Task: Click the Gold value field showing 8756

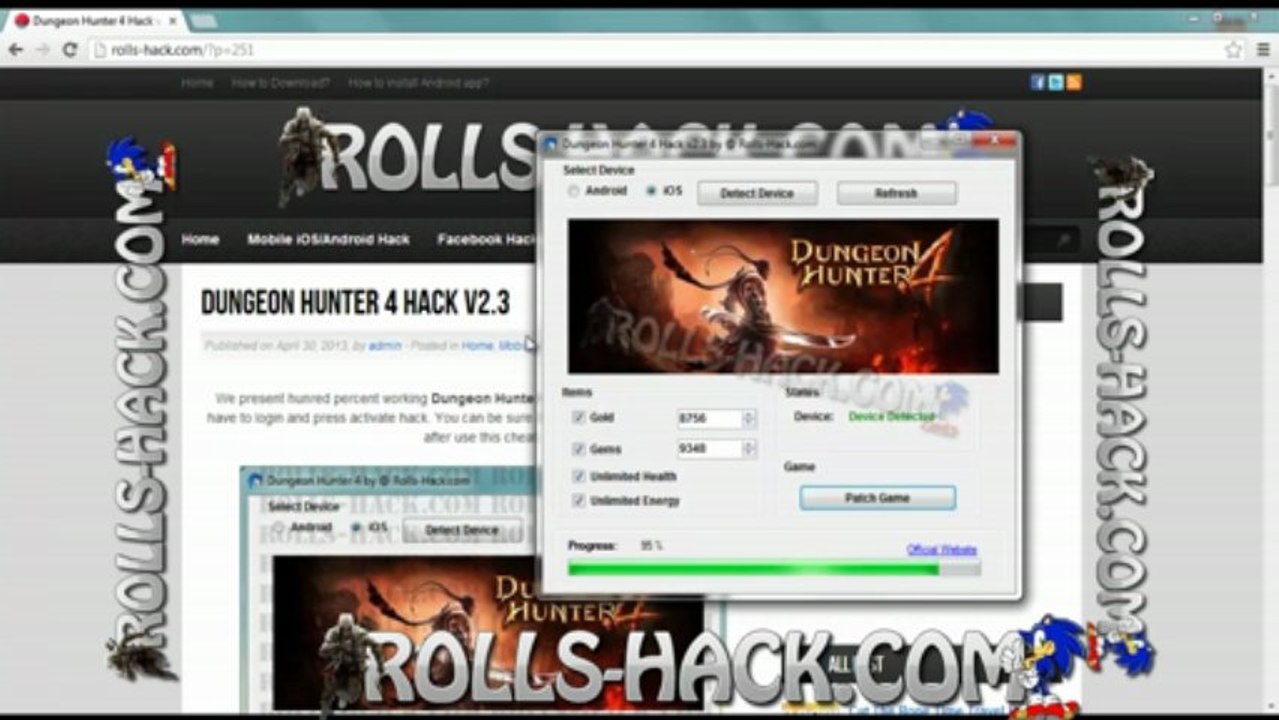Action: pos(710,418)
